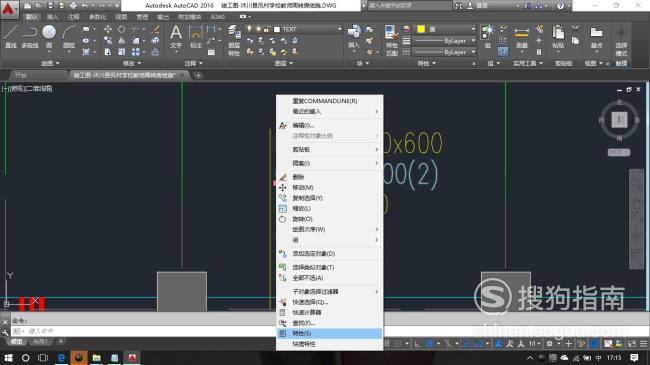
Task: Click the ViewCube compass in drawing area
Action: coord(619,120)
